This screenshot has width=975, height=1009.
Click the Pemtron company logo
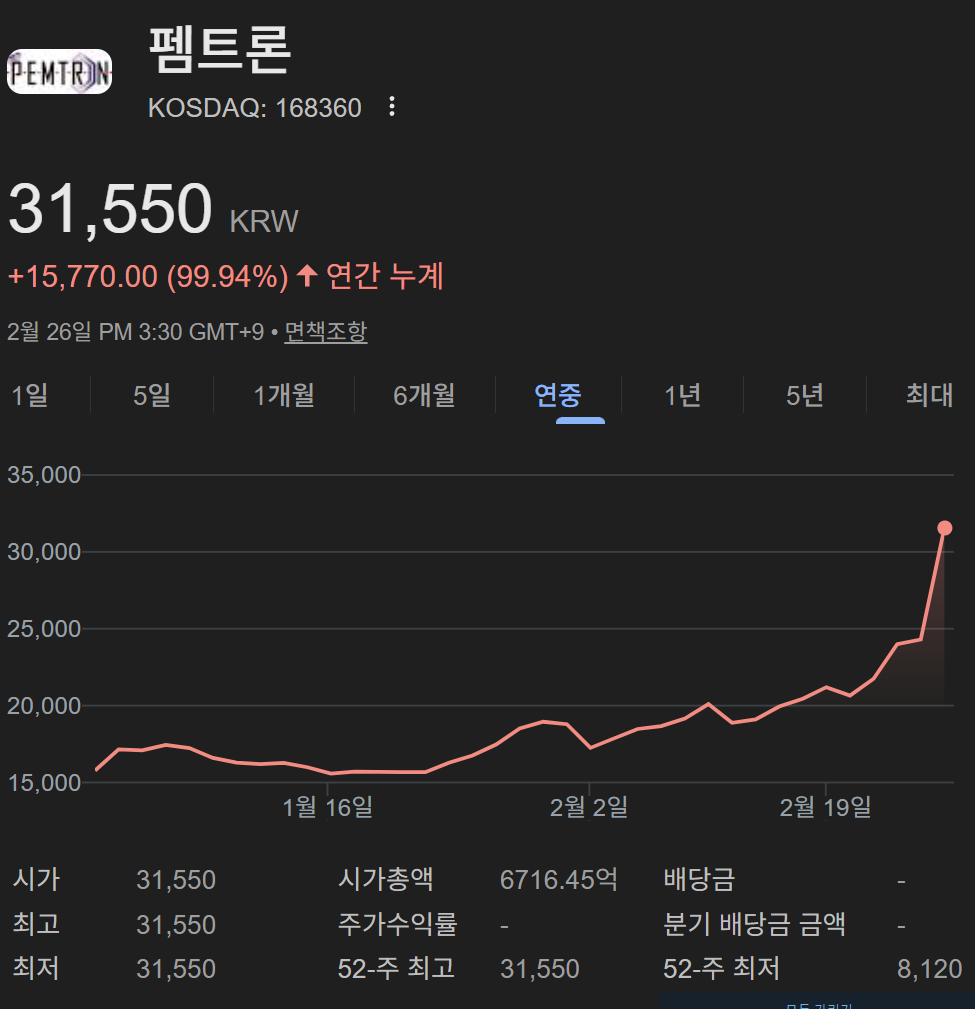[59, 71]
